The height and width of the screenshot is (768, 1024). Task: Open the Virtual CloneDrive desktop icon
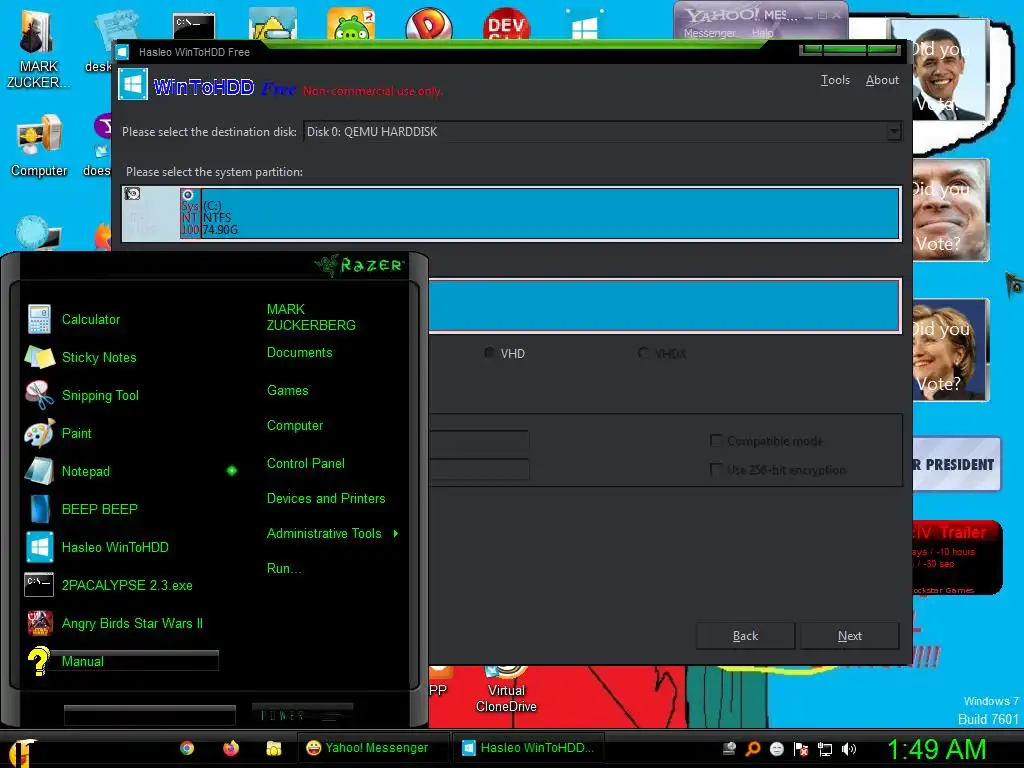pos(506,690)
